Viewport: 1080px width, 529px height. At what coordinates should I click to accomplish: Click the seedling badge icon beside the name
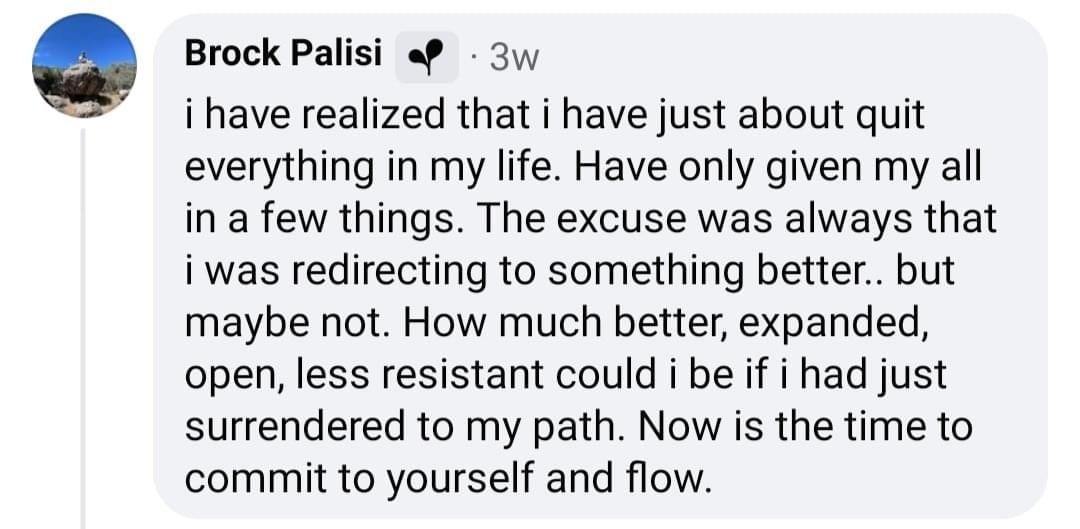(x=427, y=58)
